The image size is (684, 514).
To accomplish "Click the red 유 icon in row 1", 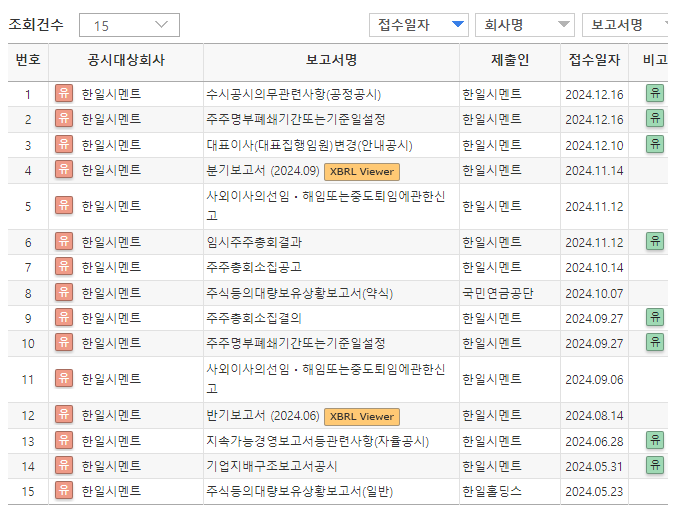I will 64,93.
